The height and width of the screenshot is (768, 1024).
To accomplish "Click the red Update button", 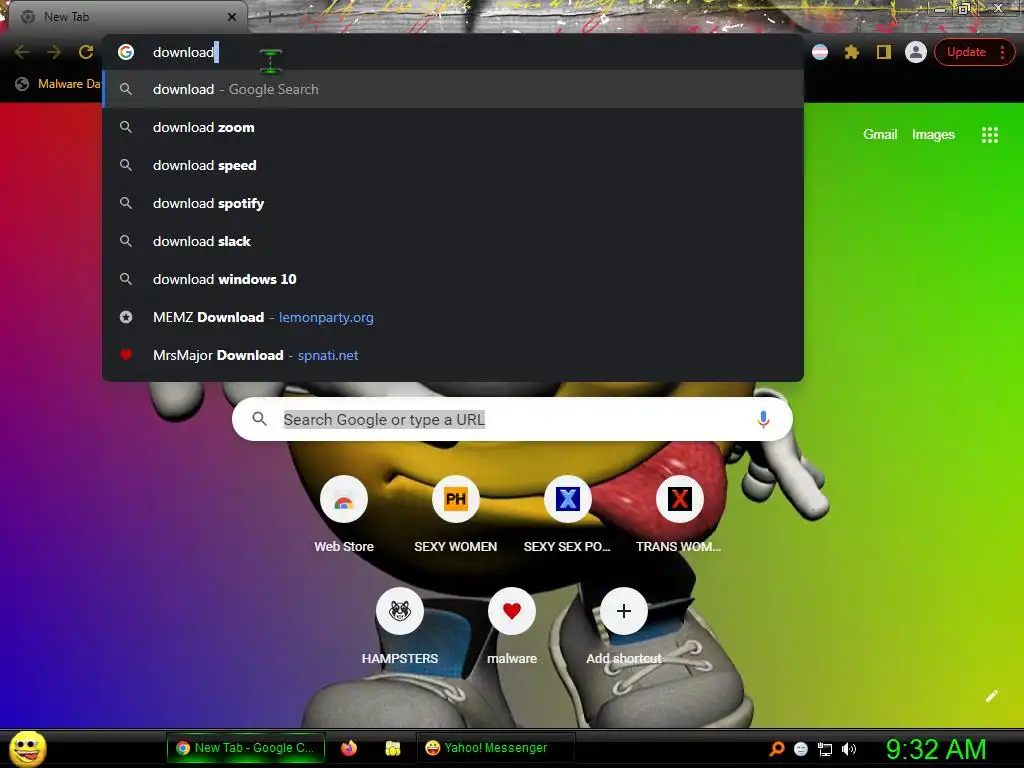I will point(966,52).
